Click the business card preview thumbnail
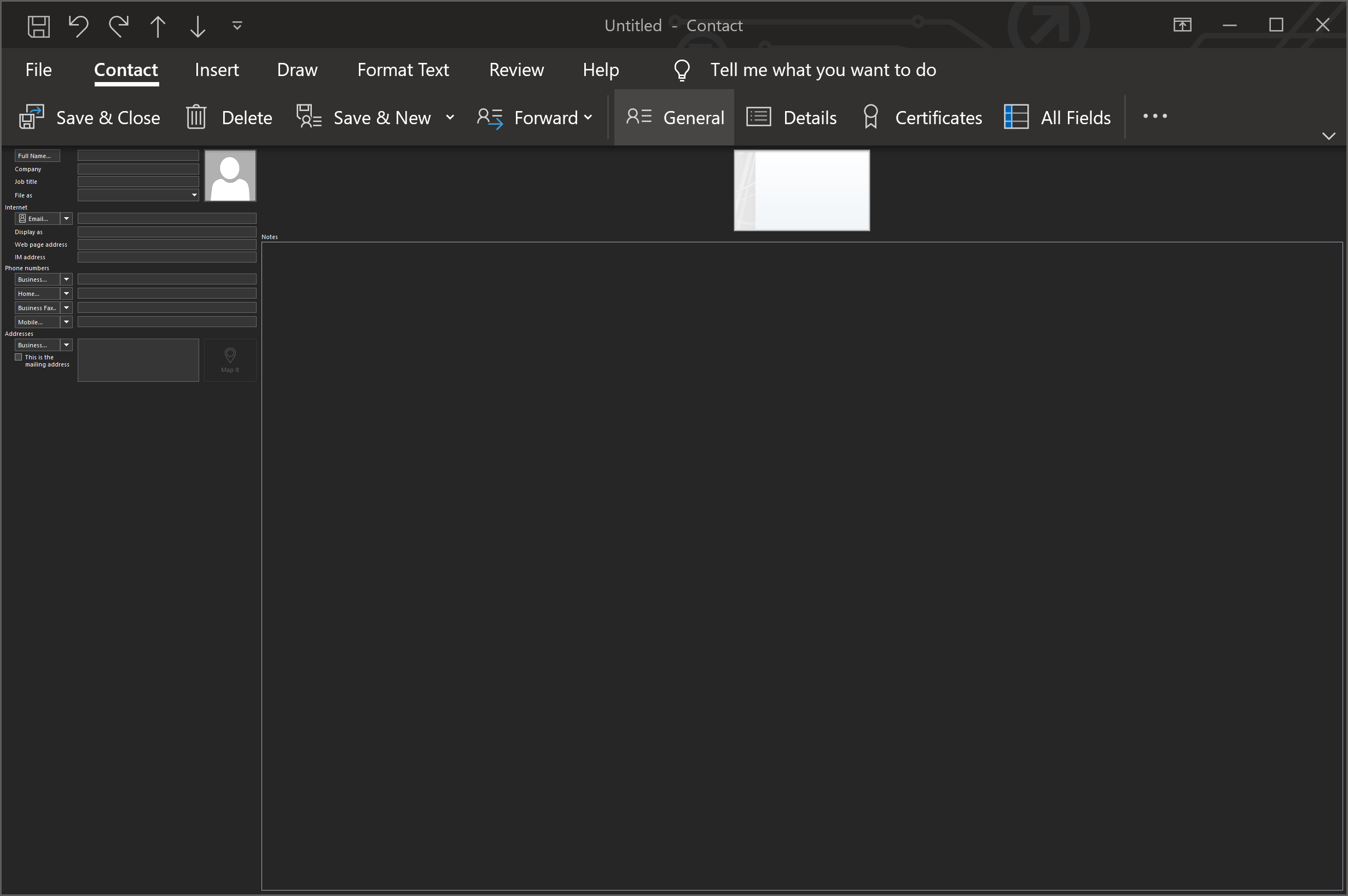 pyautogui.click(x=801, y=190)
